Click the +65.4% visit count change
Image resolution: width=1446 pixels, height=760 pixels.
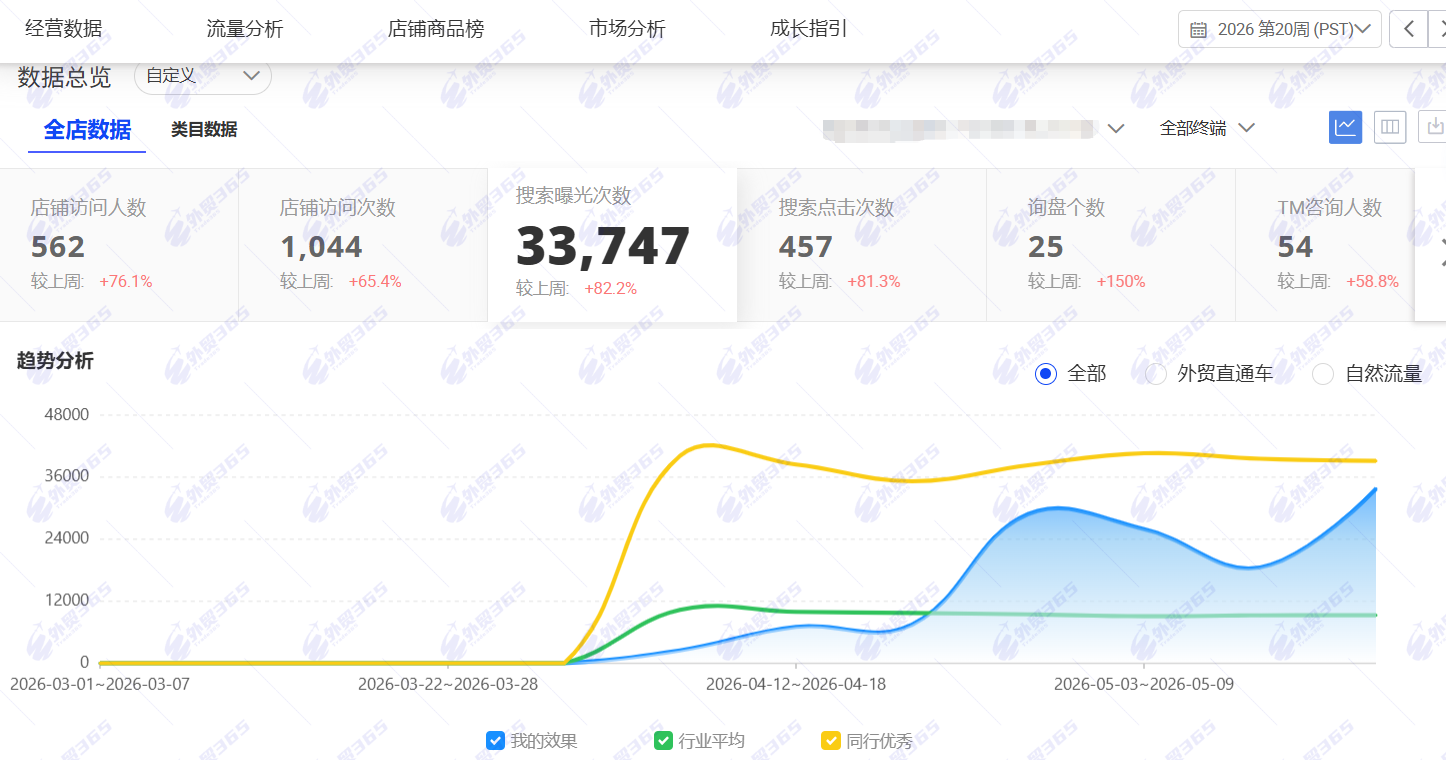pos(375,282)
